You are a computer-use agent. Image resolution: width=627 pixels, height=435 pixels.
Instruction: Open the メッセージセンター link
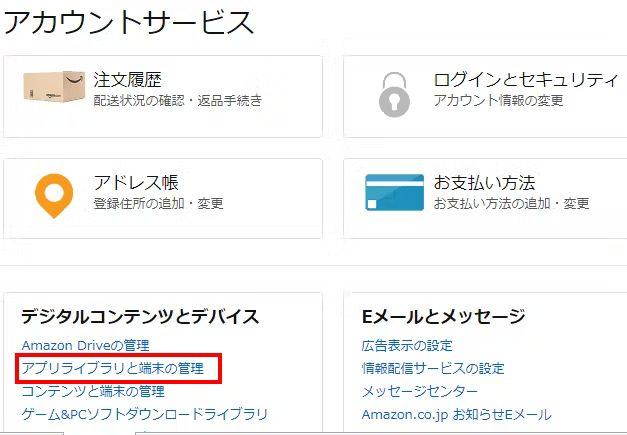click(419, 391)
